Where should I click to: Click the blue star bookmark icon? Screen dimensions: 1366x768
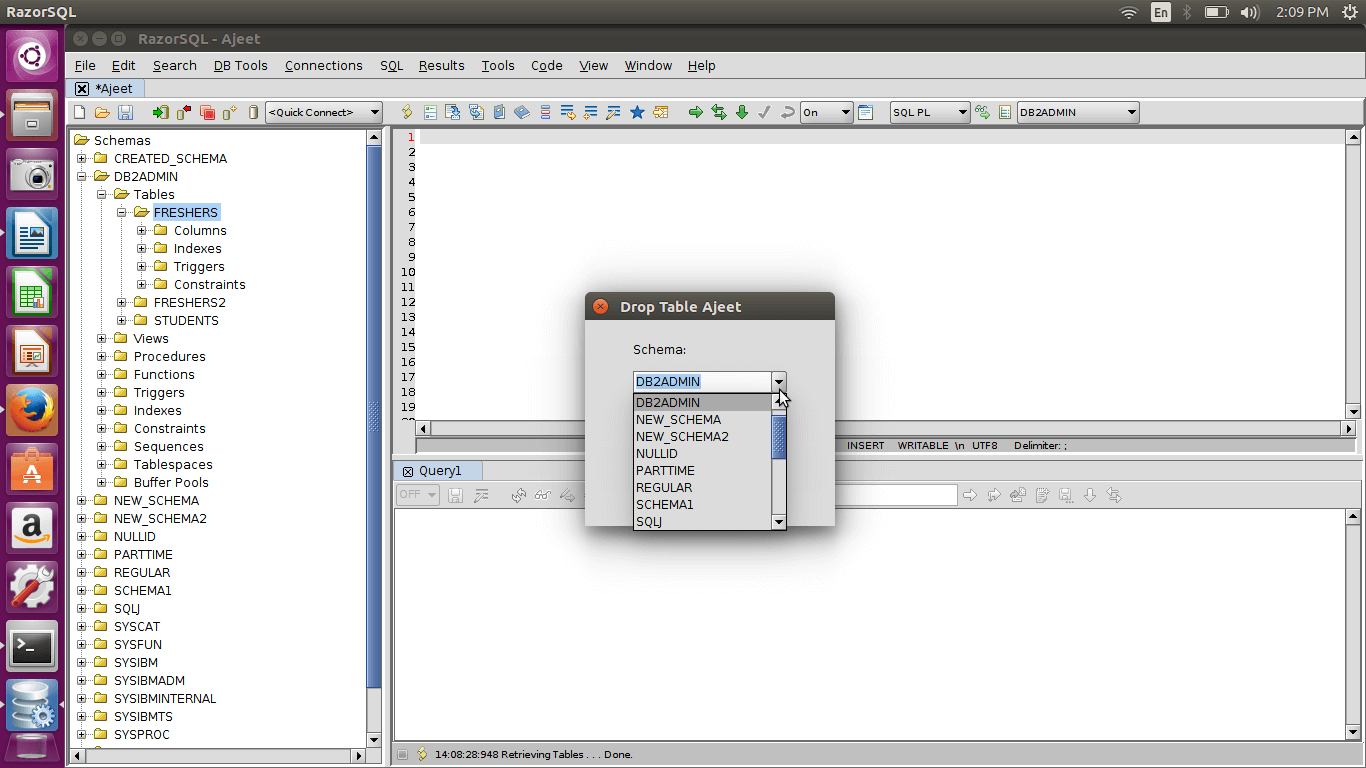coord(637,113)
